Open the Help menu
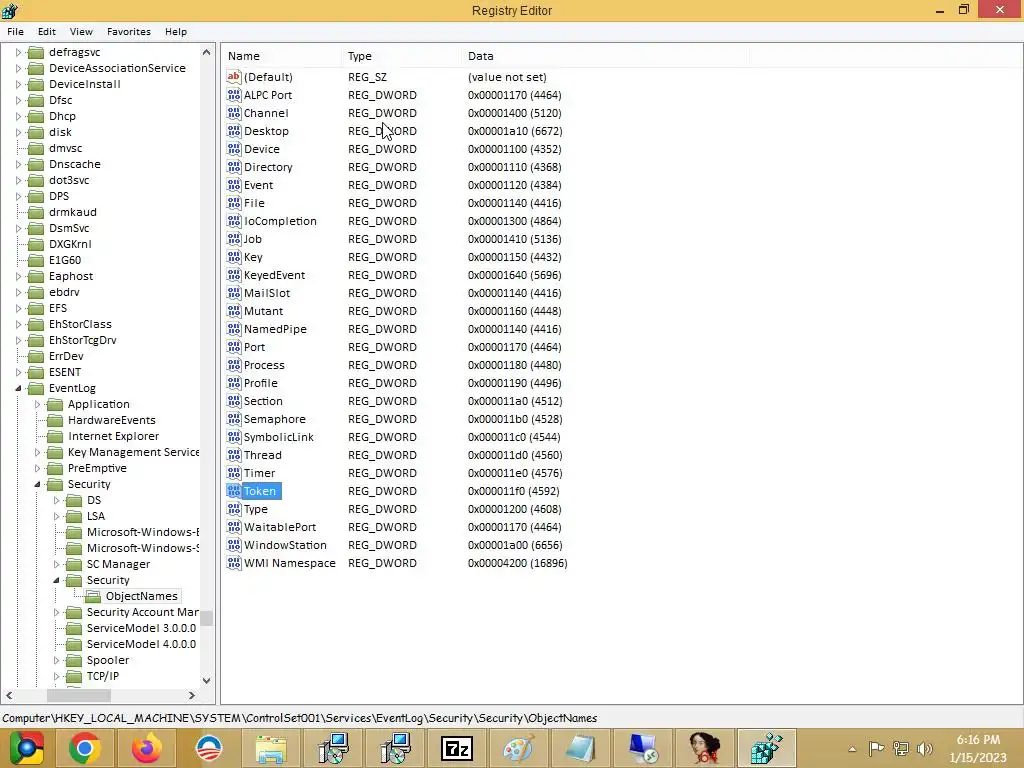This screenshot has width=1024, height=768. coord(176,31)
